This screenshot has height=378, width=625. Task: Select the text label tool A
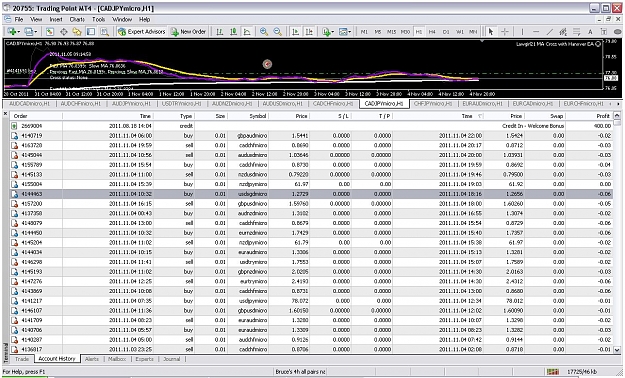click(590, 32)
